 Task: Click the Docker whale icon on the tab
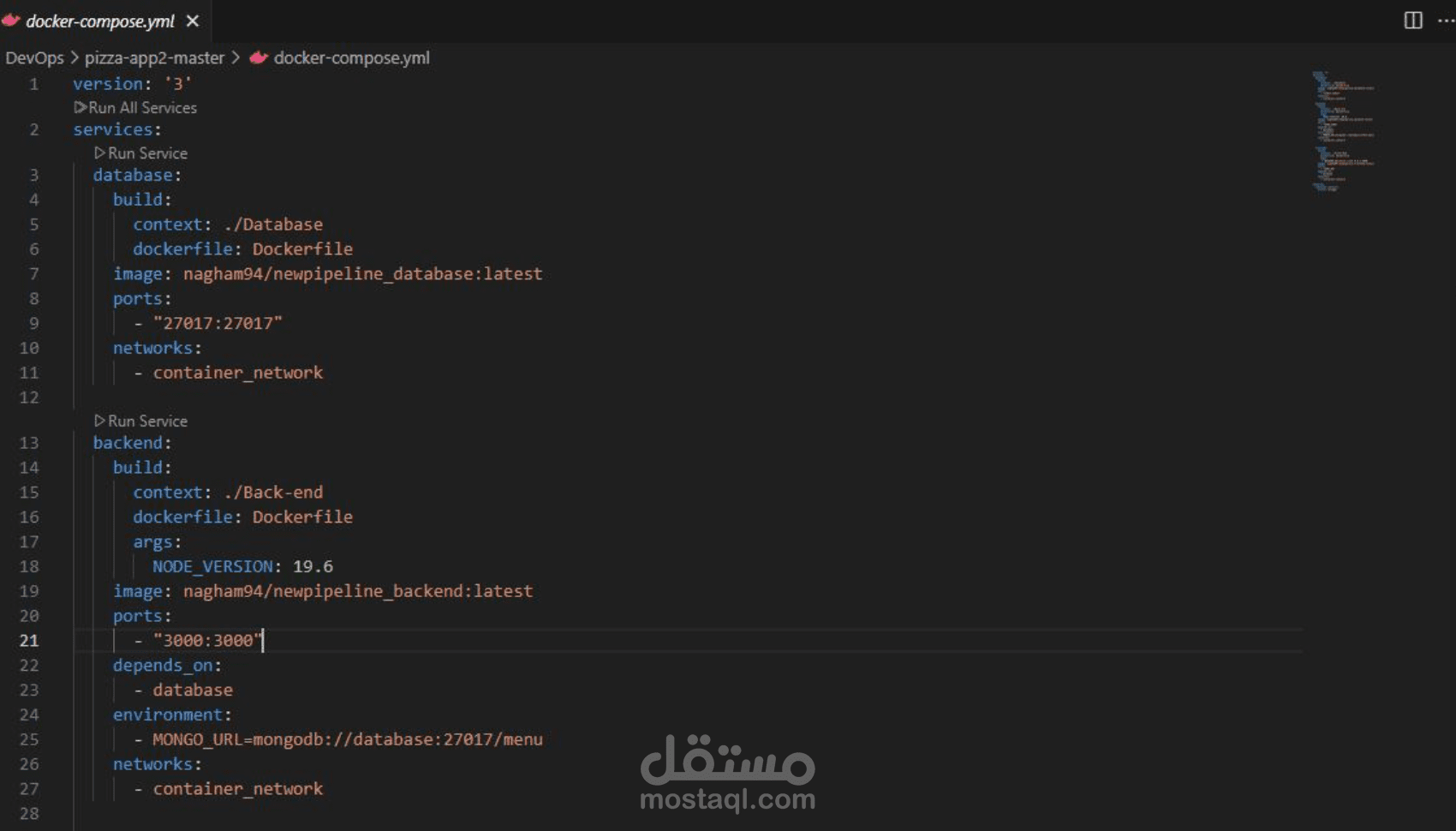point(11,21)
